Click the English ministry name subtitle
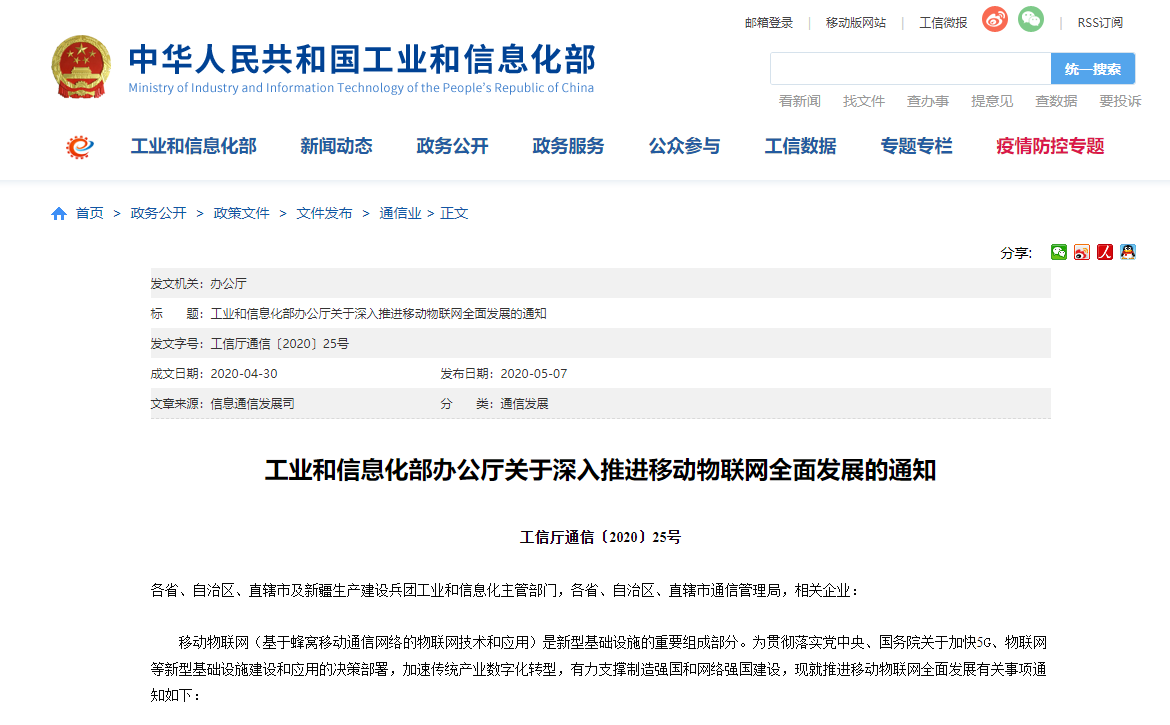Viewport: 1170px width, 725px height. point(361,88)
